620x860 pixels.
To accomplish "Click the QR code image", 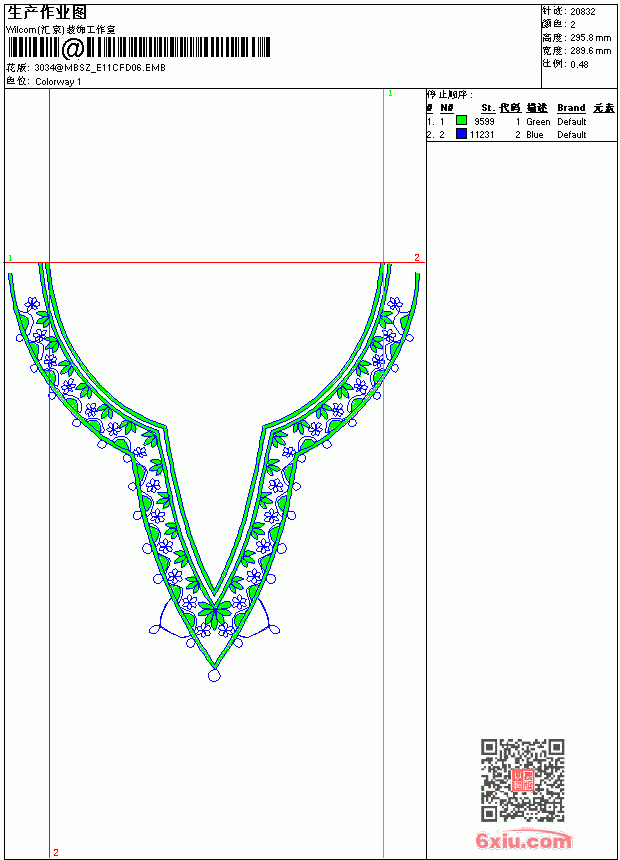I will tap(523, 780).
